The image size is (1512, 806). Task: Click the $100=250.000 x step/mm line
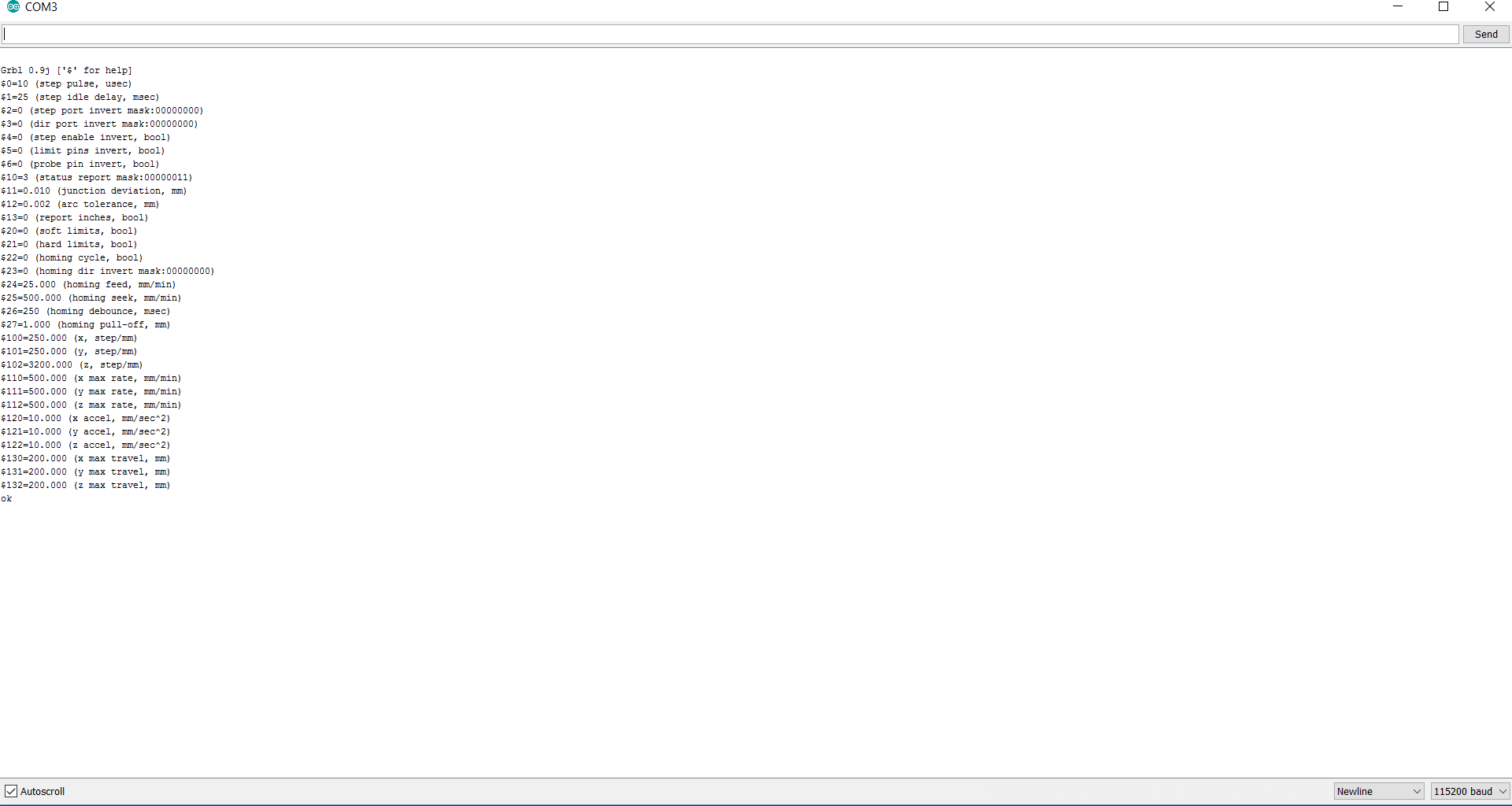(69, 338)
